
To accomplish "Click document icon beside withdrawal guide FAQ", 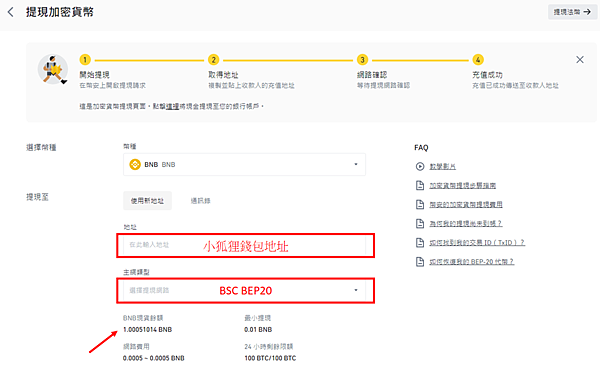I will pyautogui.click(x=420, y=186).
